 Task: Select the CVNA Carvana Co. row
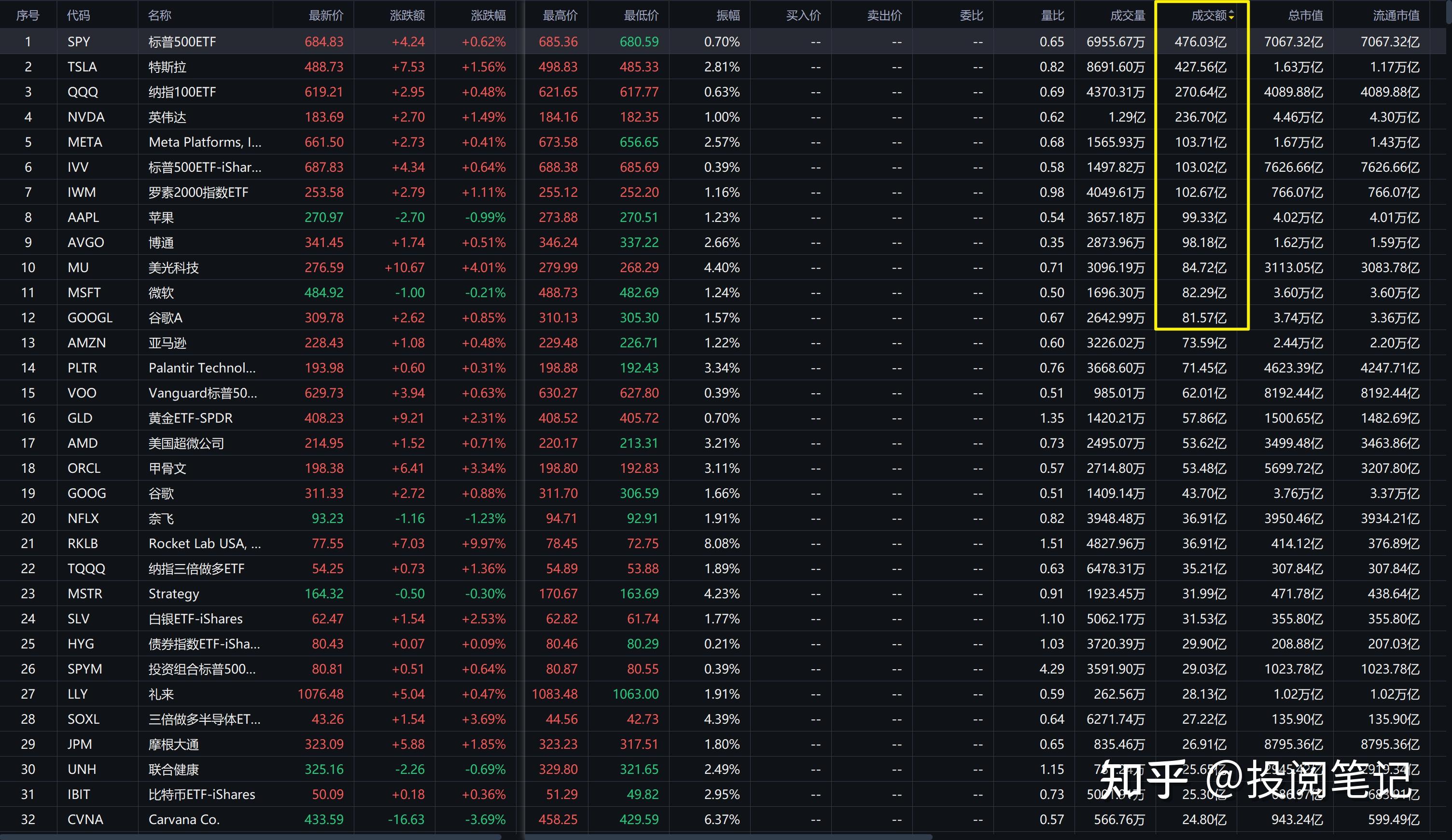184,819
